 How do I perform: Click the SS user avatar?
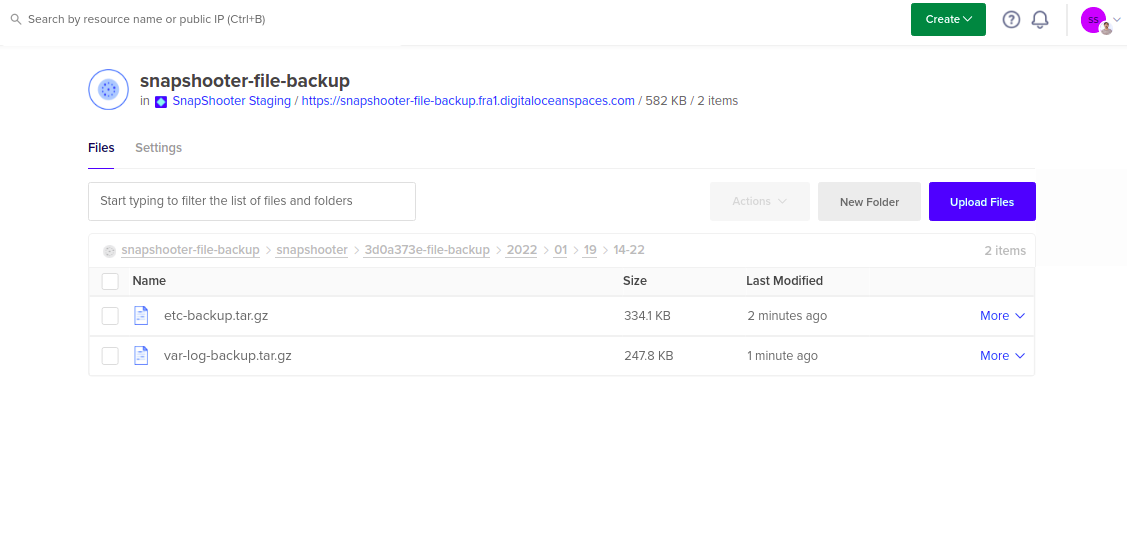click(1093, 20)
